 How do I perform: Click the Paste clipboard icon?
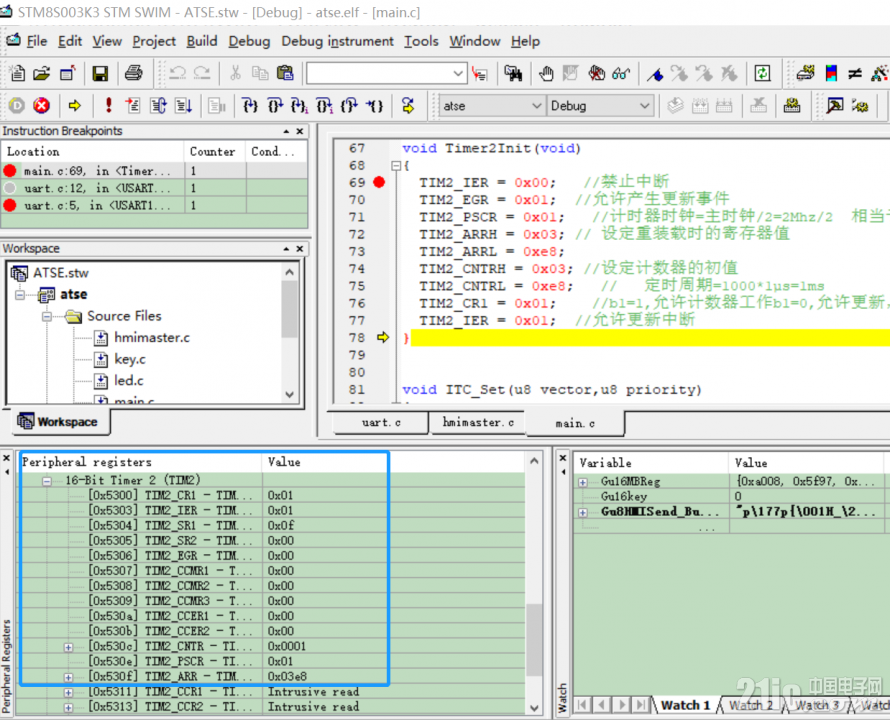pyautogui.click(x=285, y=73)
